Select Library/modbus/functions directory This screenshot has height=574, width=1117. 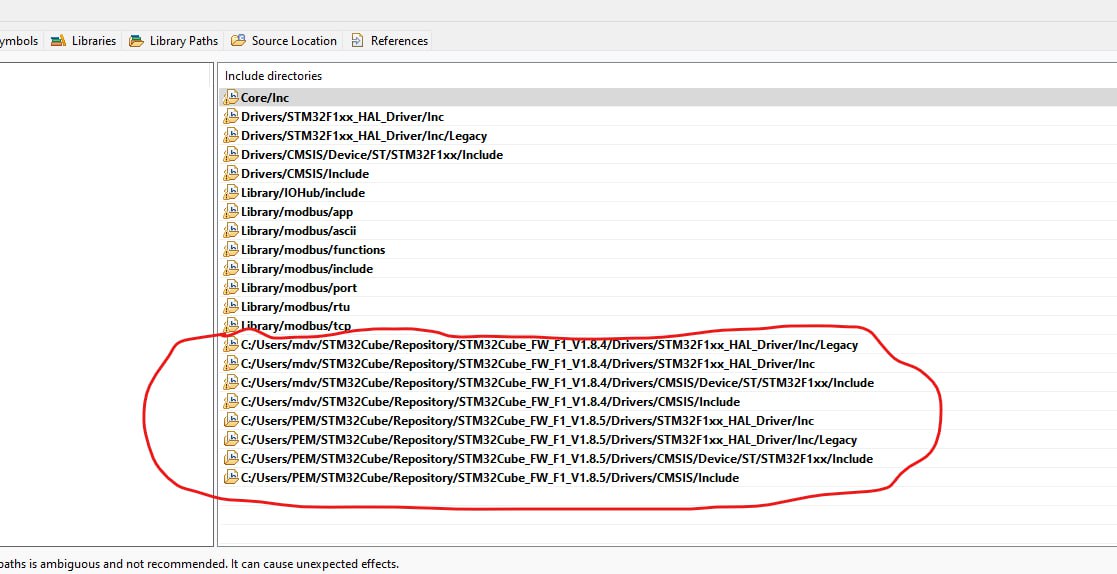668,249
